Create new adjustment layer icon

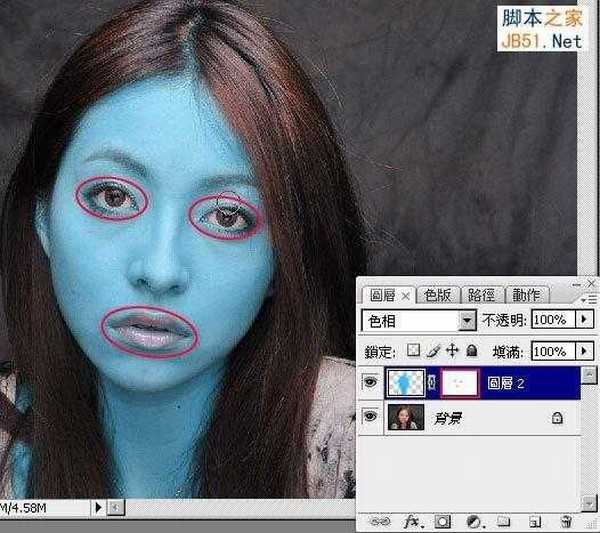[x=472, y=521]
